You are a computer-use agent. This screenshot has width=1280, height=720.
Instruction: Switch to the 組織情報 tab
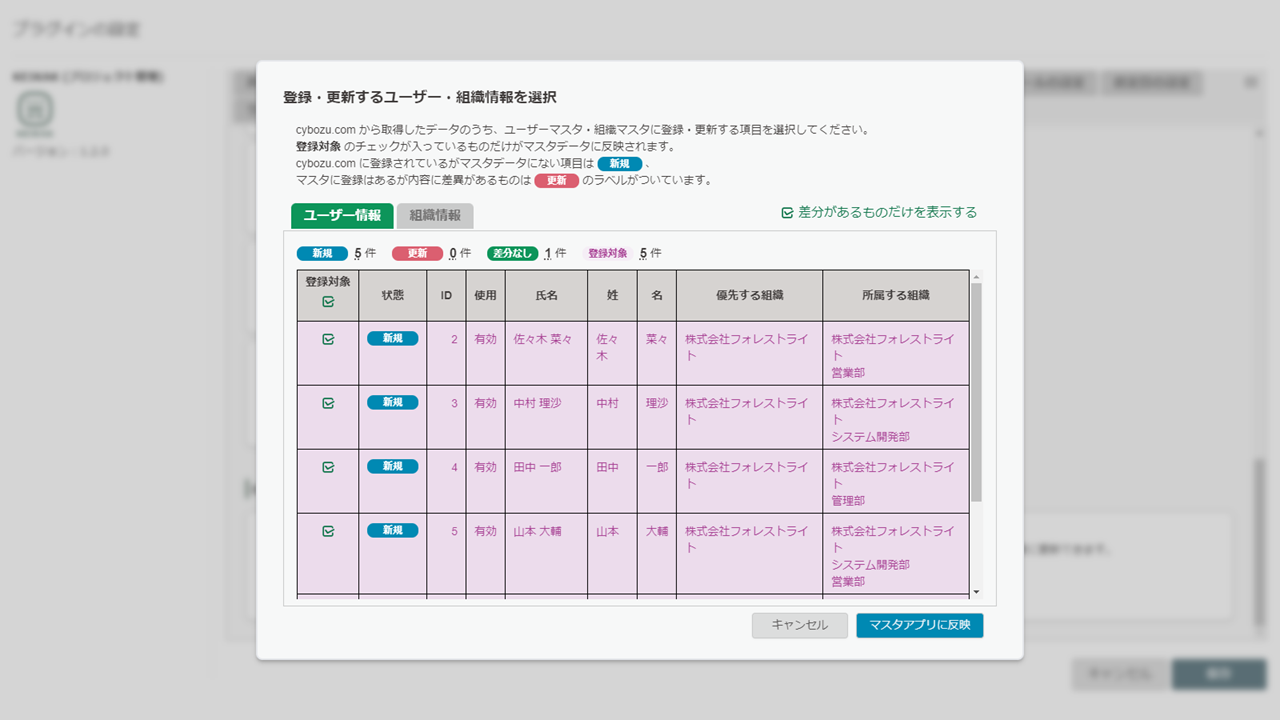(435, 216)
